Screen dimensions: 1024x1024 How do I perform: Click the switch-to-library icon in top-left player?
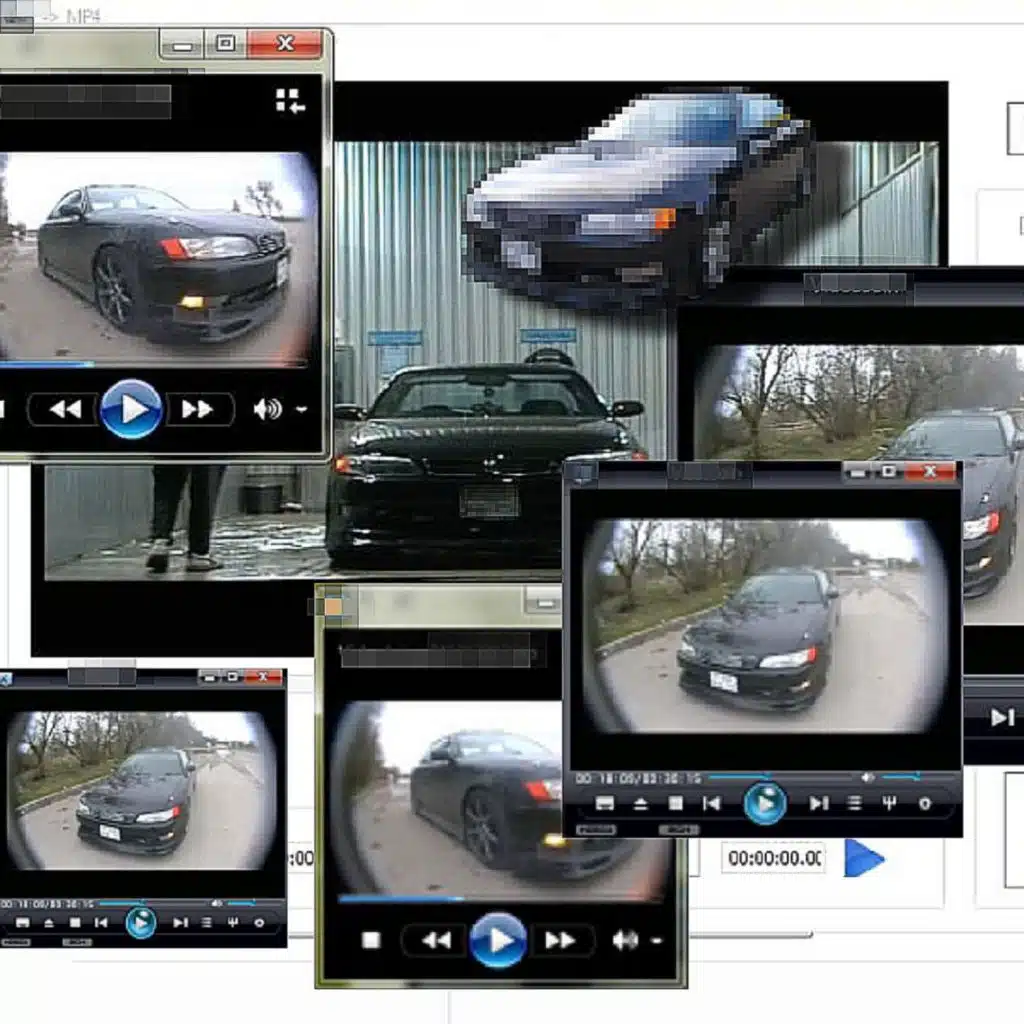pos(290,101)
